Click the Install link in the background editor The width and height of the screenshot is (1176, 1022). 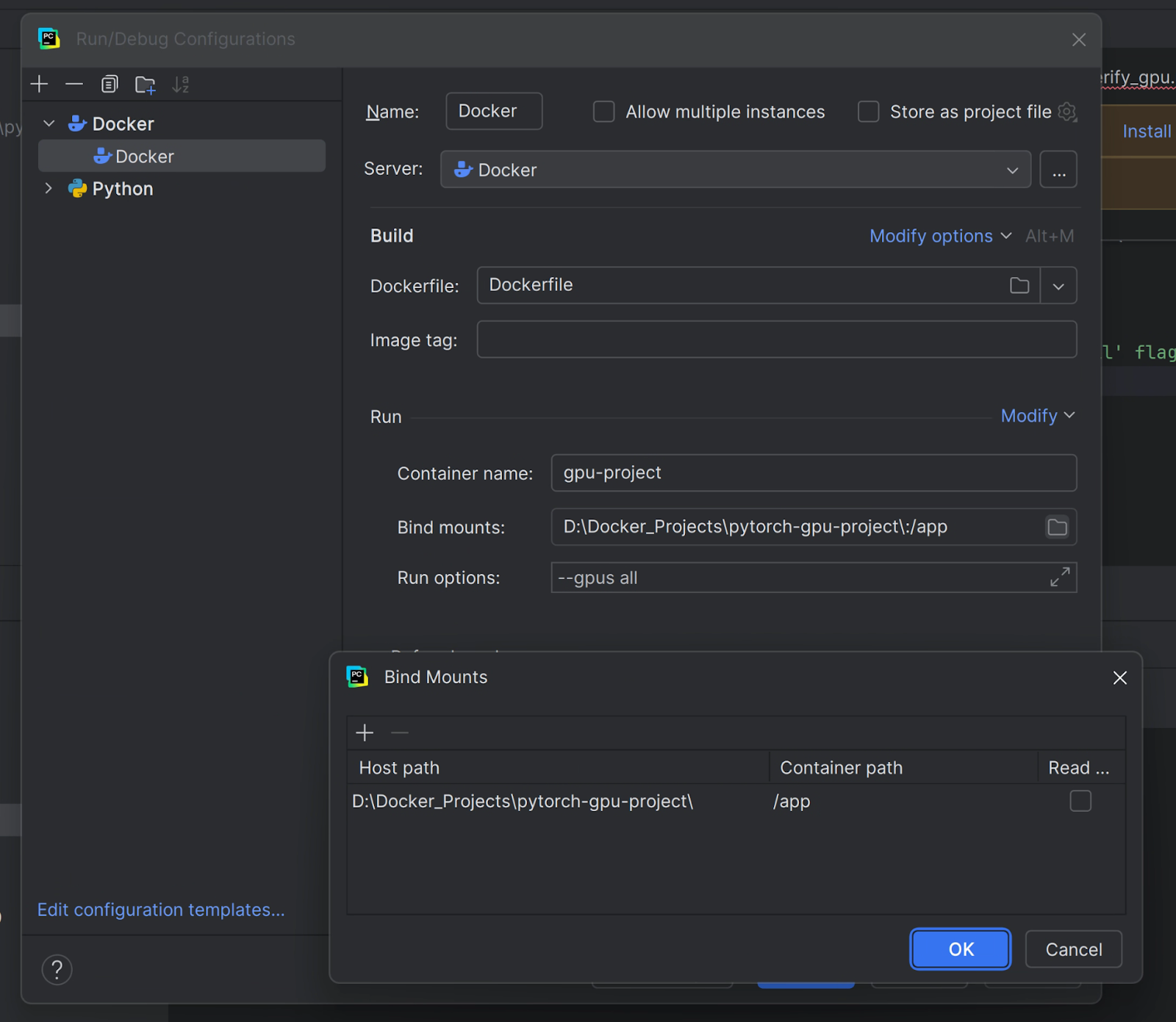pos(1147,132)
